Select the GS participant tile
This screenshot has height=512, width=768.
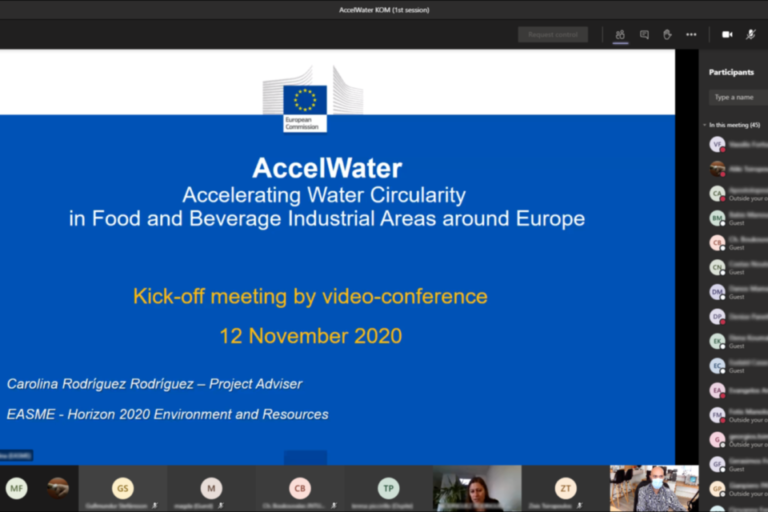(122, 488)
